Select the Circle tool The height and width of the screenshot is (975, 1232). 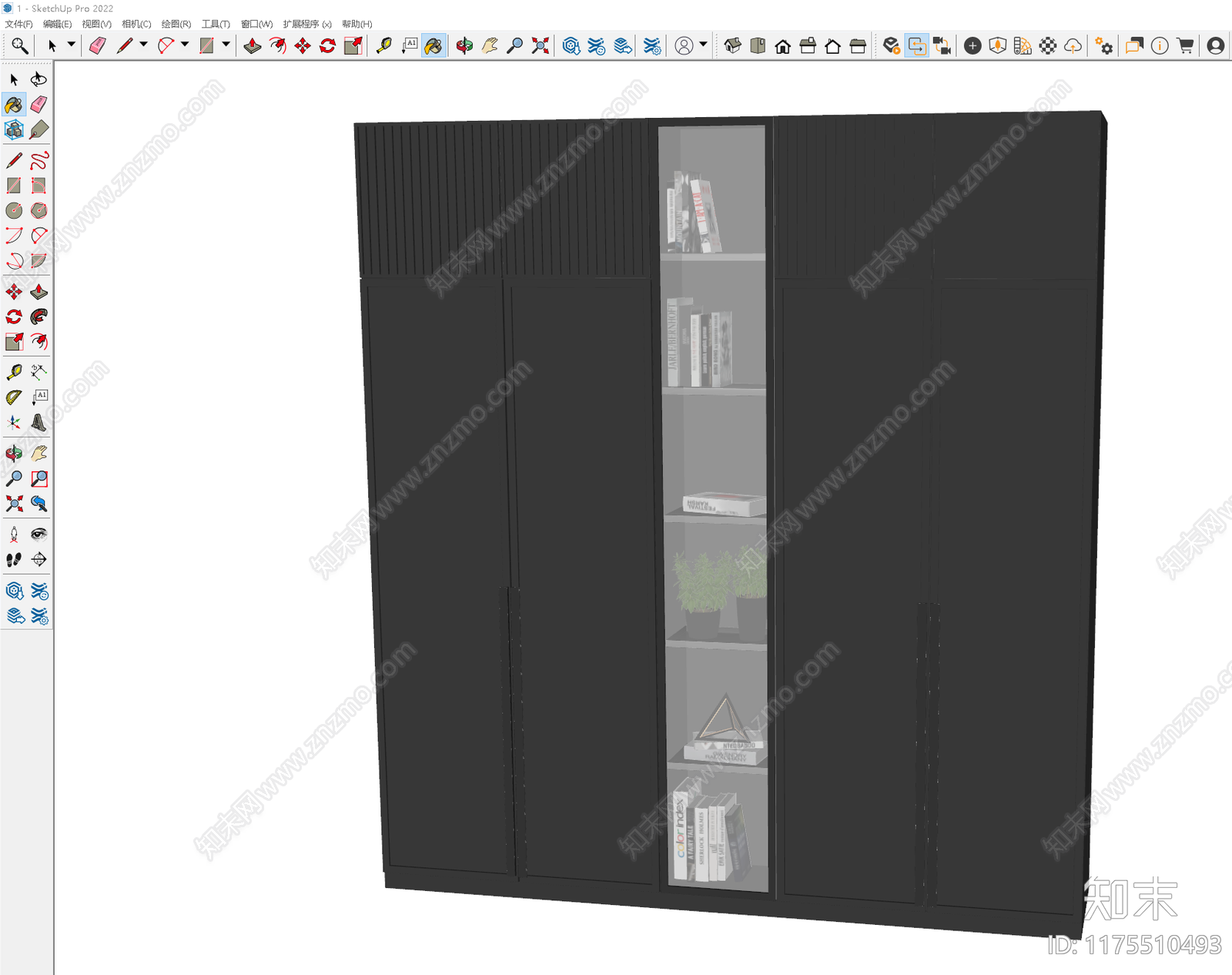click(x=14, y=210)
